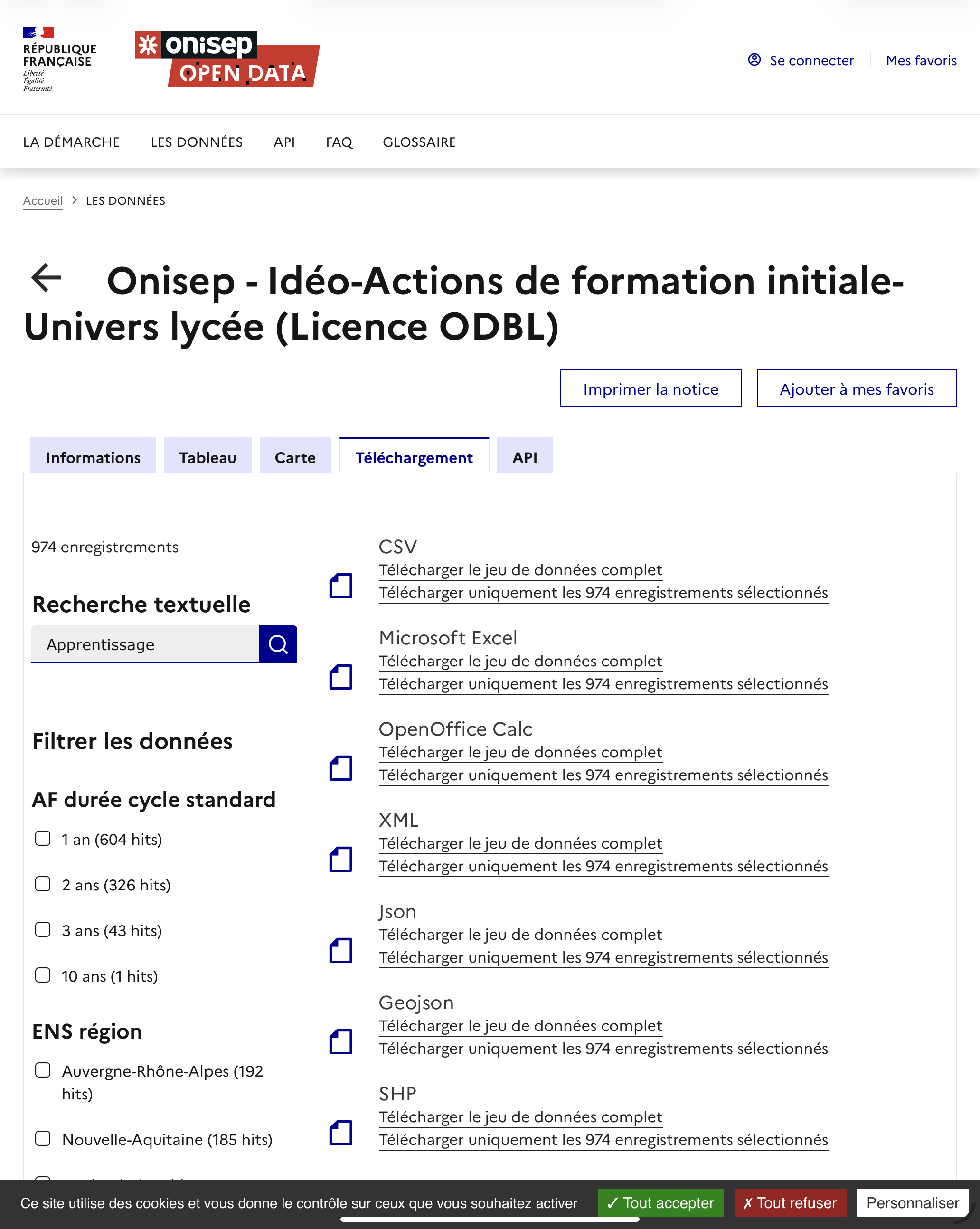Click the file icon next to XML
Viewport: 980px width, 1229px height.
coord(340,859)
